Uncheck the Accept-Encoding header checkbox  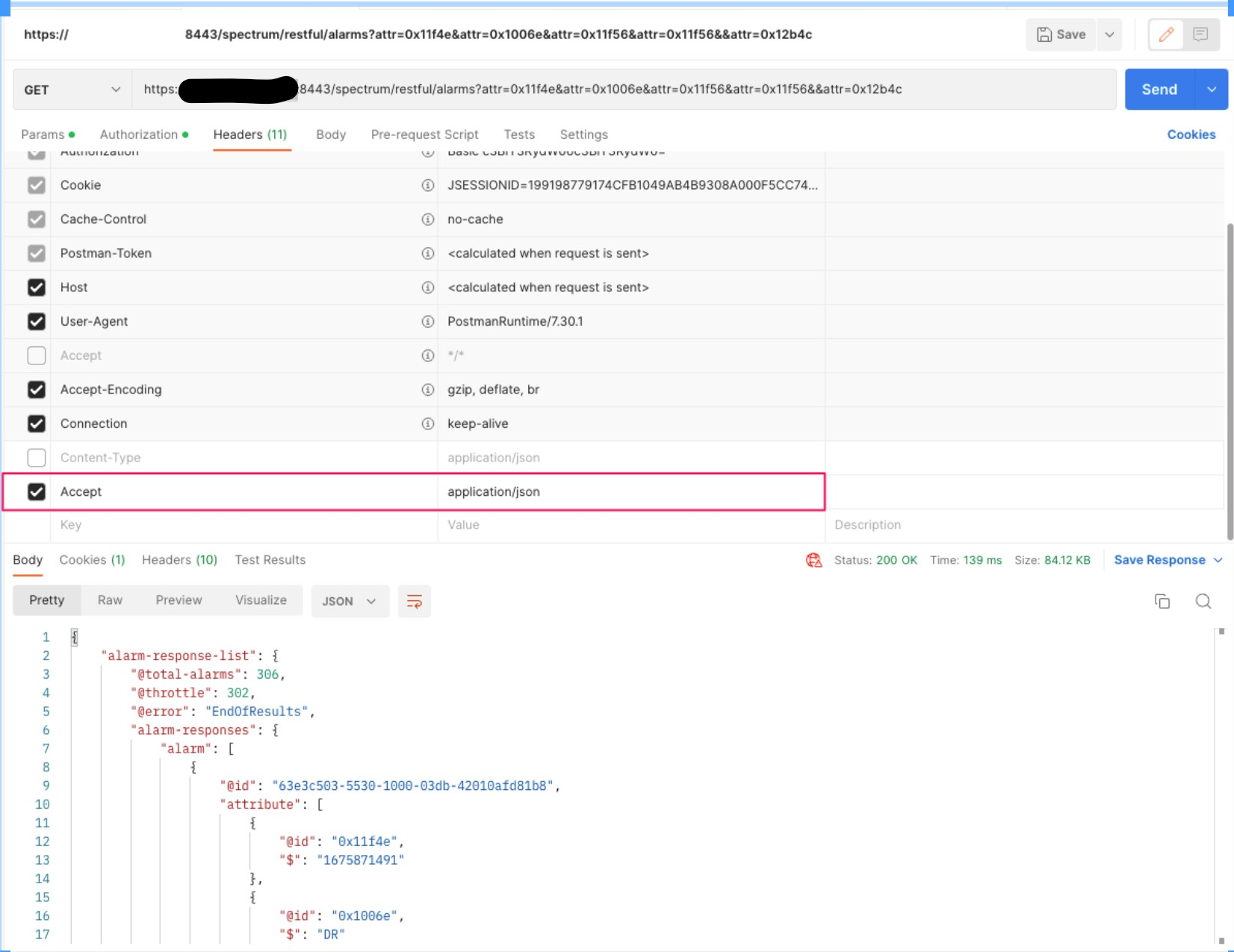tap(37, 390)
